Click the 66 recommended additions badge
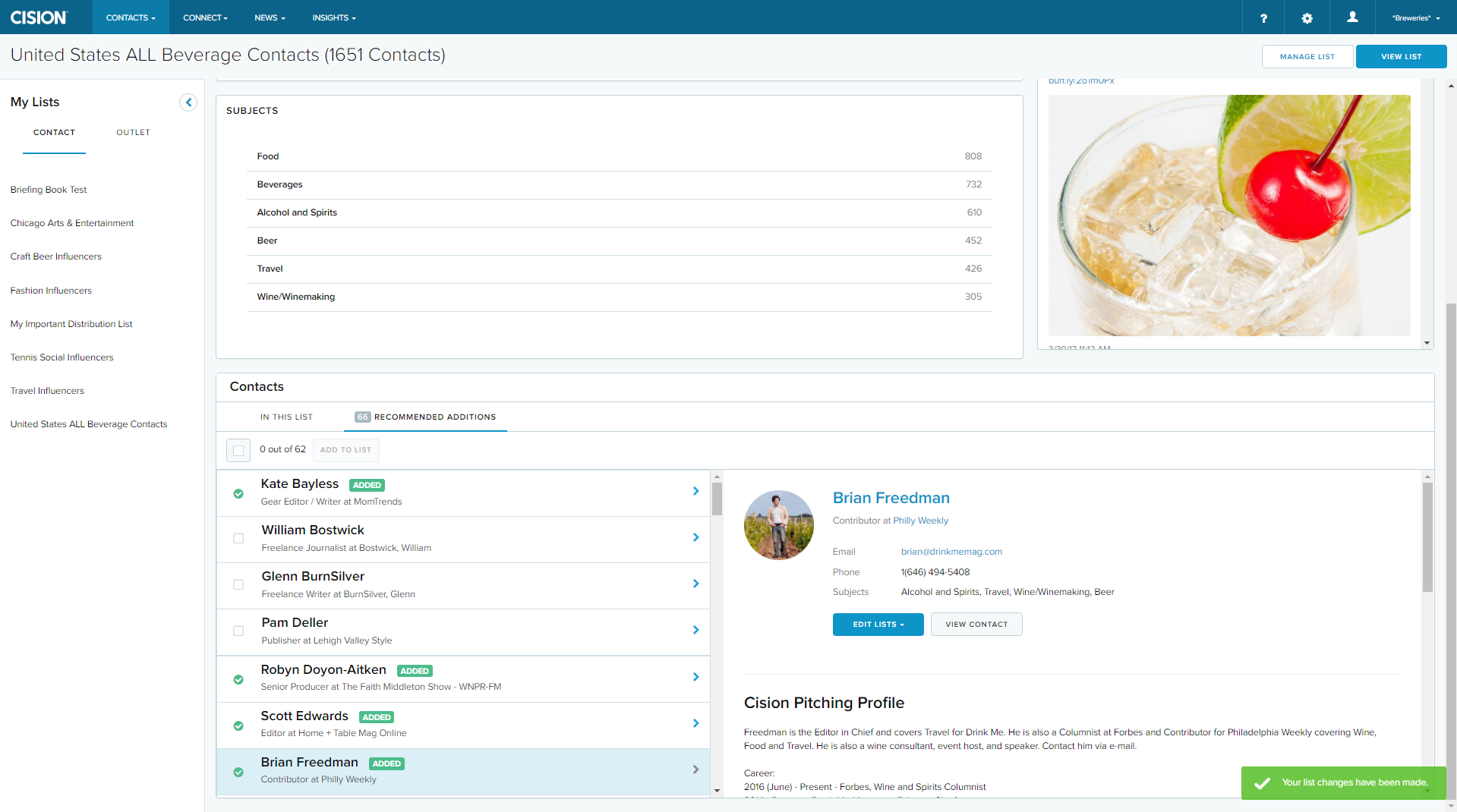The image size is (1457, 812). [x=363, y=417]
